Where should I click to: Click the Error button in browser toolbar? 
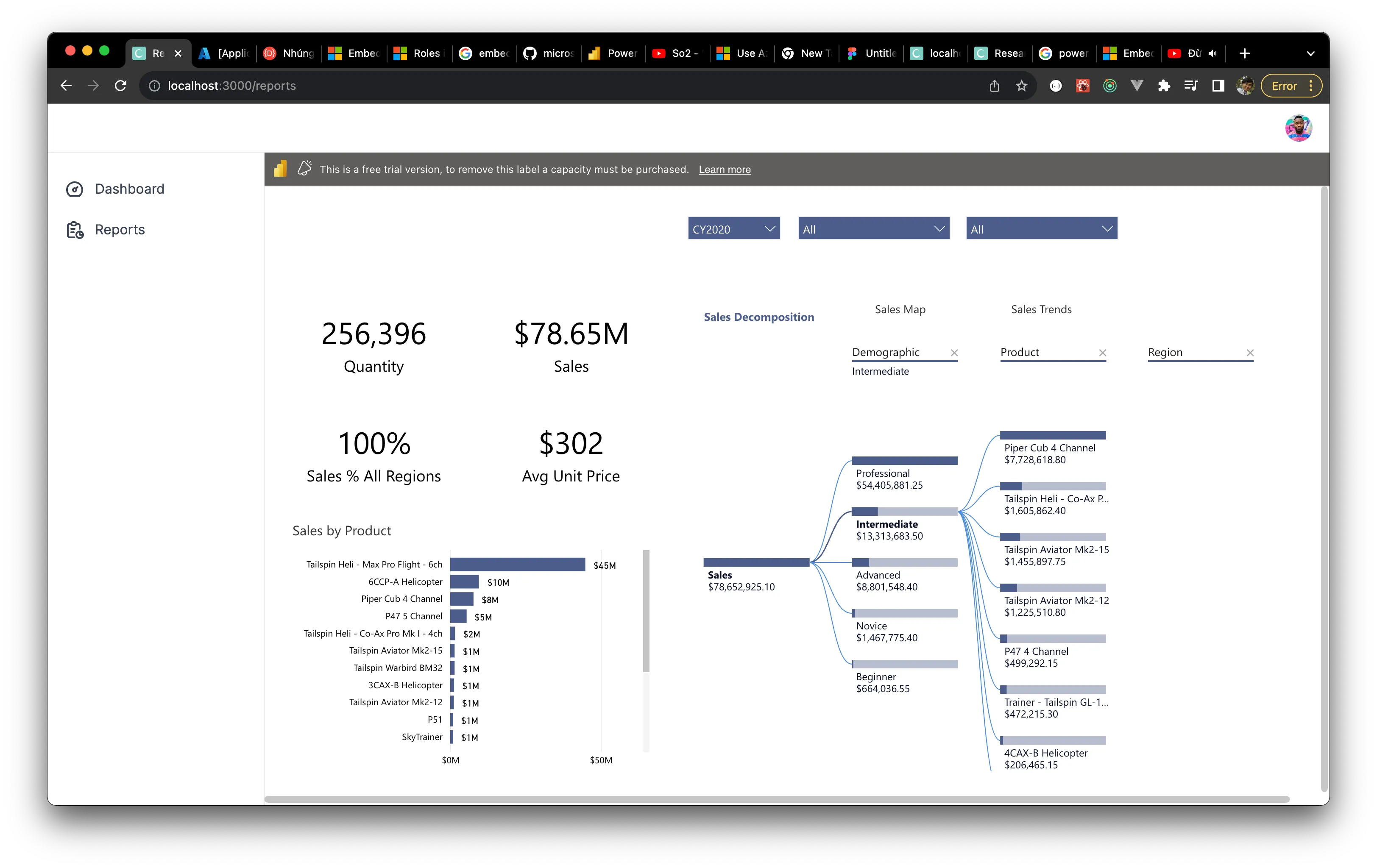tap(1284, 86)
